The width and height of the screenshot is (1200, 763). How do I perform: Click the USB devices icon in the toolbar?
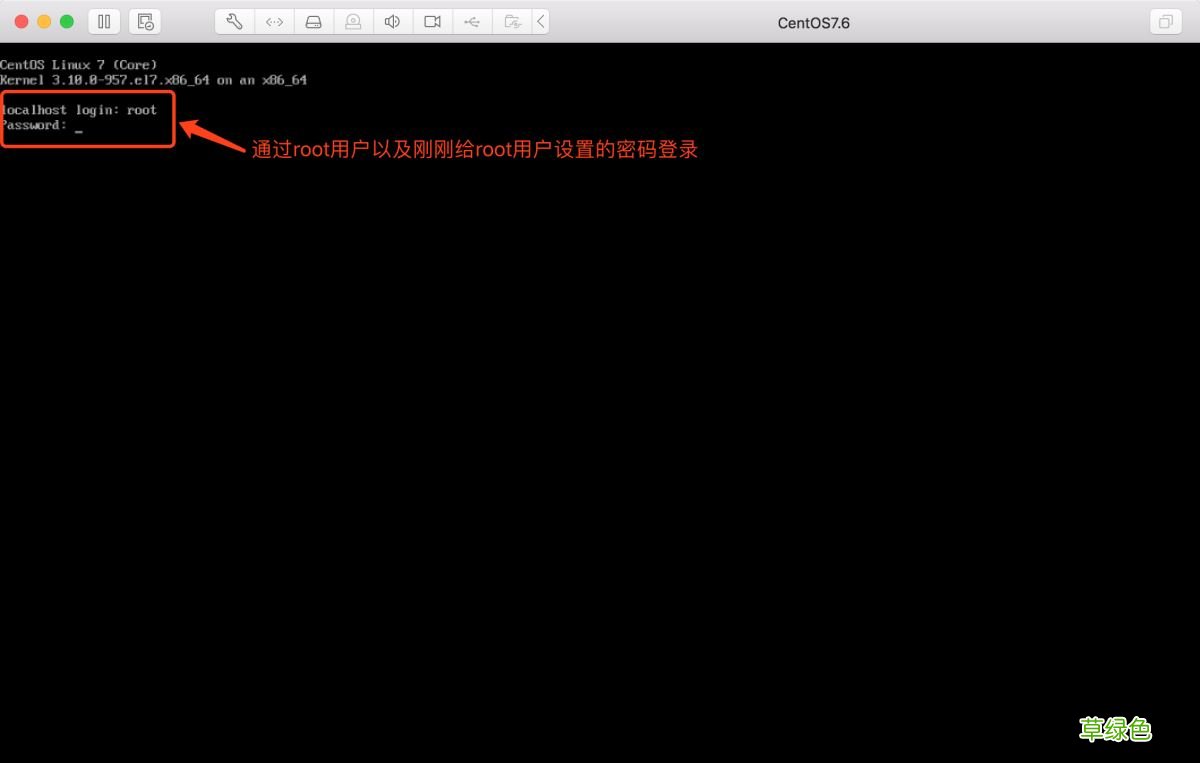tap(472, 21)
